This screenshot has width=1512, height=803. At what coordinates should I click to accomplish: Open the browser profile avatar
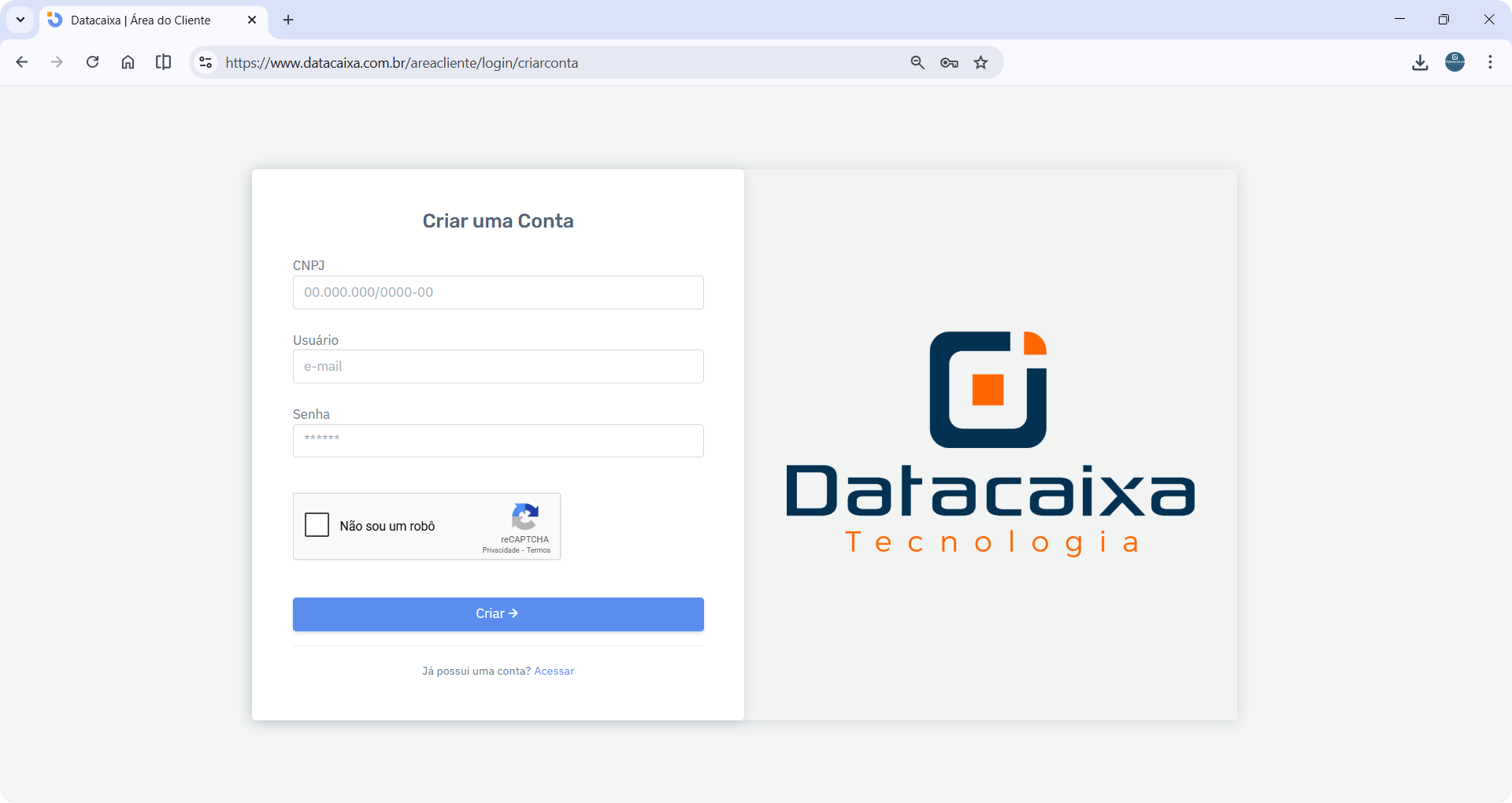[x=1455, y=62]
